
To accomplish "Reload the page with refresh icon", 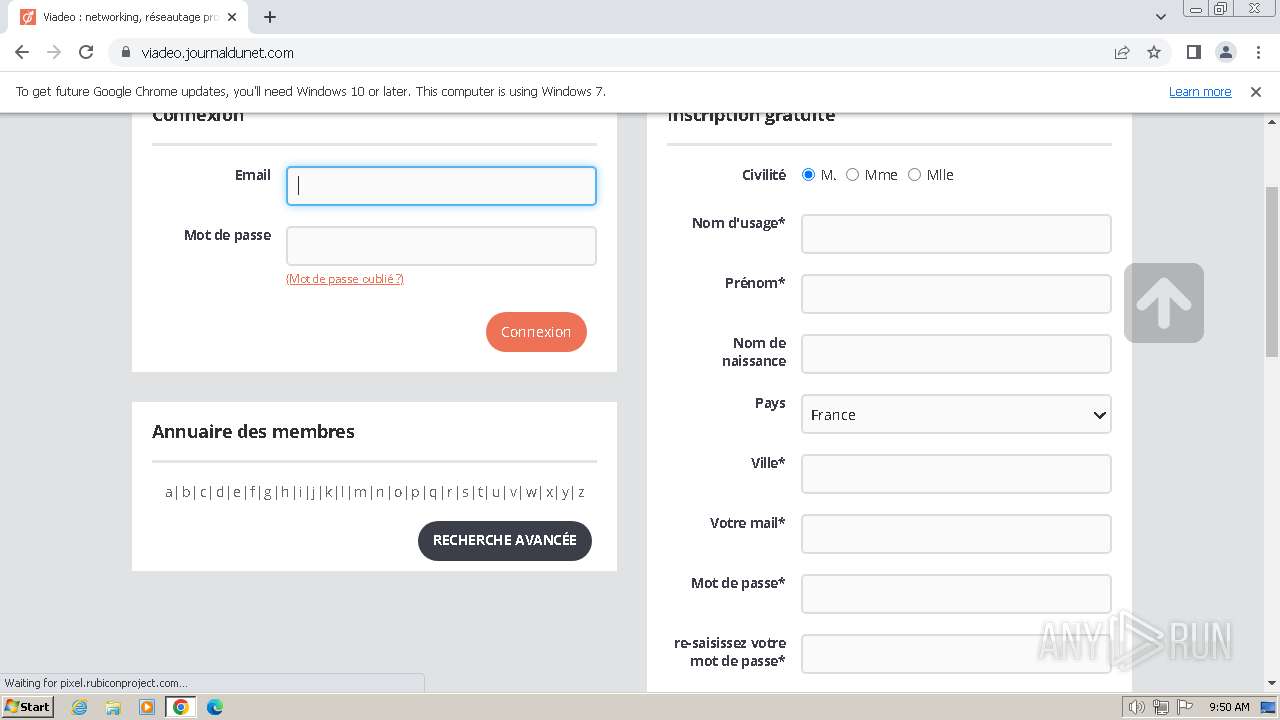I will [86, 52].
